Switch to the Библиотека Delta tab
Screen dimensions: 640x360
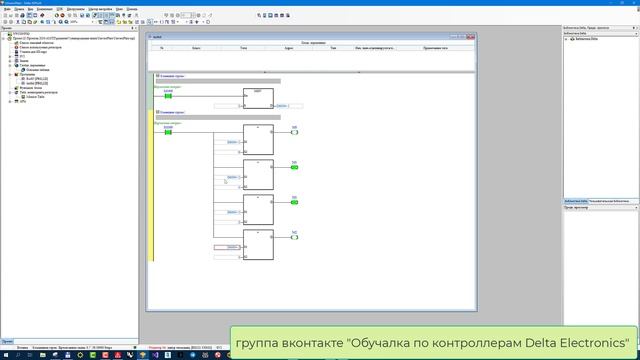coord(576,202)
